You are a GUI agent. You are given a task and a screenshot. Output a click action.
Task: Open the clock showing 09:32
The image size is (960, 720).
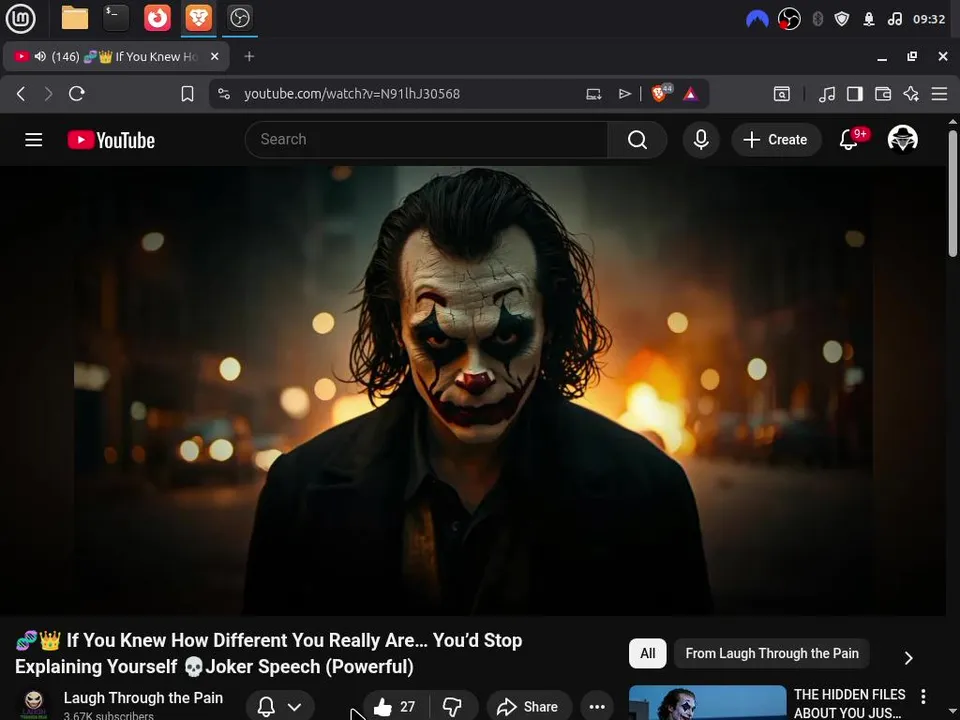[929, 19]
